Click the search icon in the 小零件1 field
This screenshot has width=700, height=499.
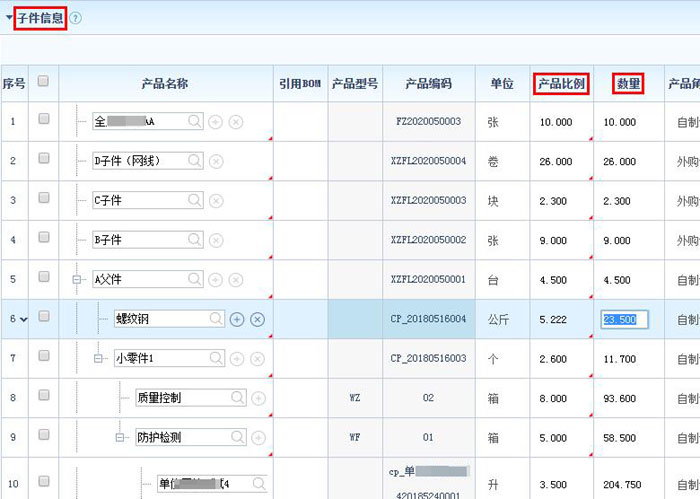coord(216,358)
